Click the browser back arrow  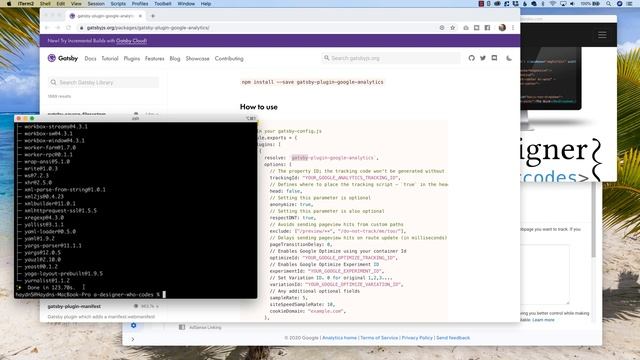47,28
